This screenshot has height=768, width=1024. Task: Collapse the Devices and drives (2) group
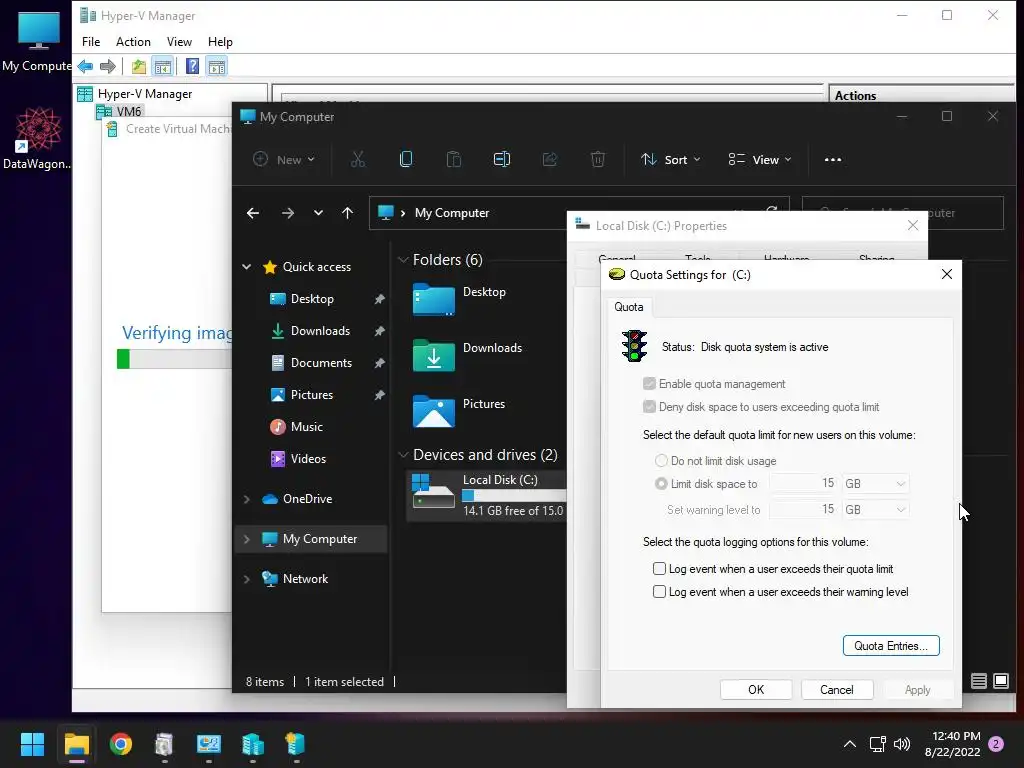point(403,455)
